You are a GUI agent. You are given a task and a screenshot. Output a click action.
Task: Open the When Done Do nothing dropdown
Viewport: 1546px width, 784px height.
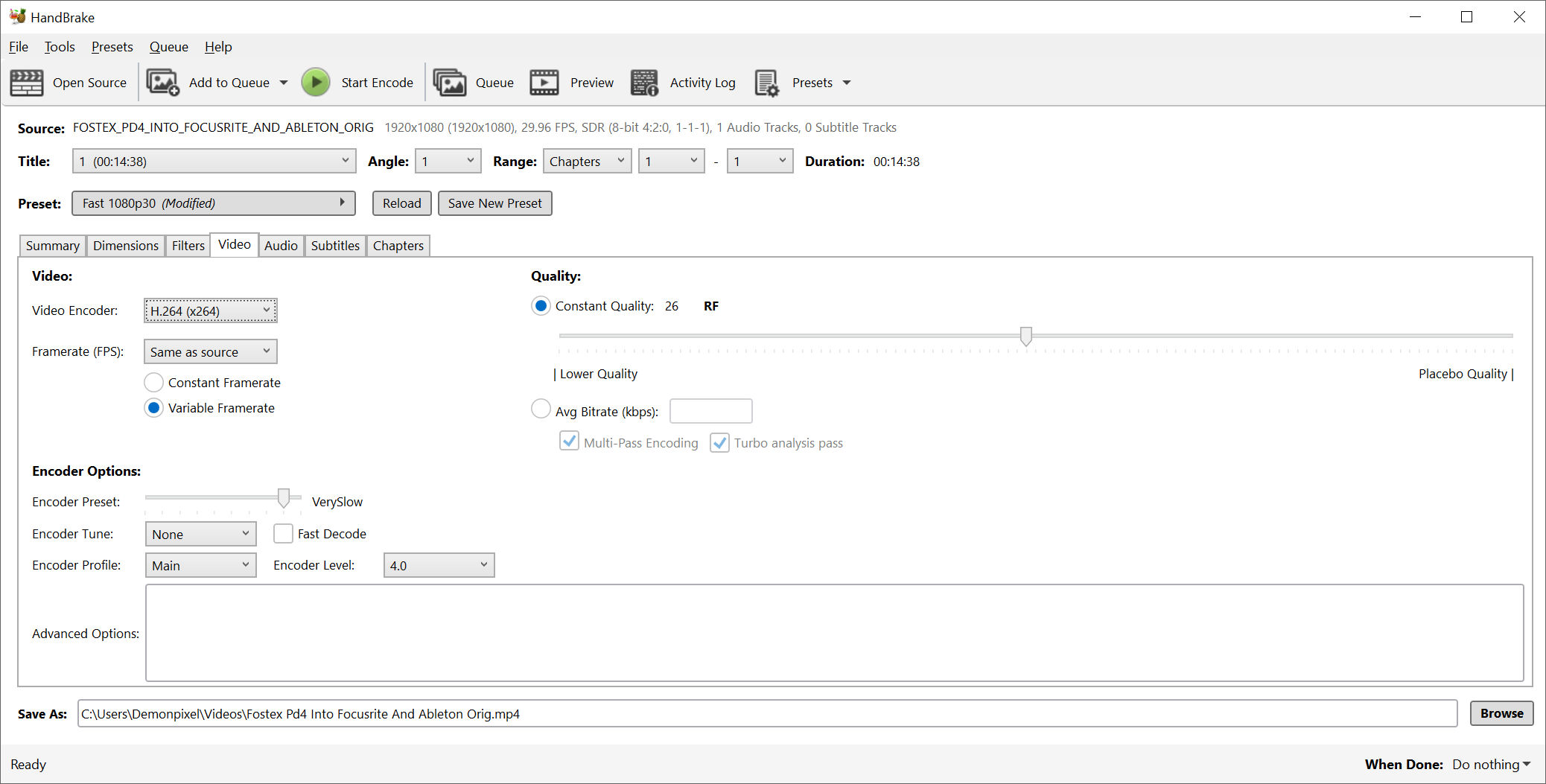point(1492,765)
